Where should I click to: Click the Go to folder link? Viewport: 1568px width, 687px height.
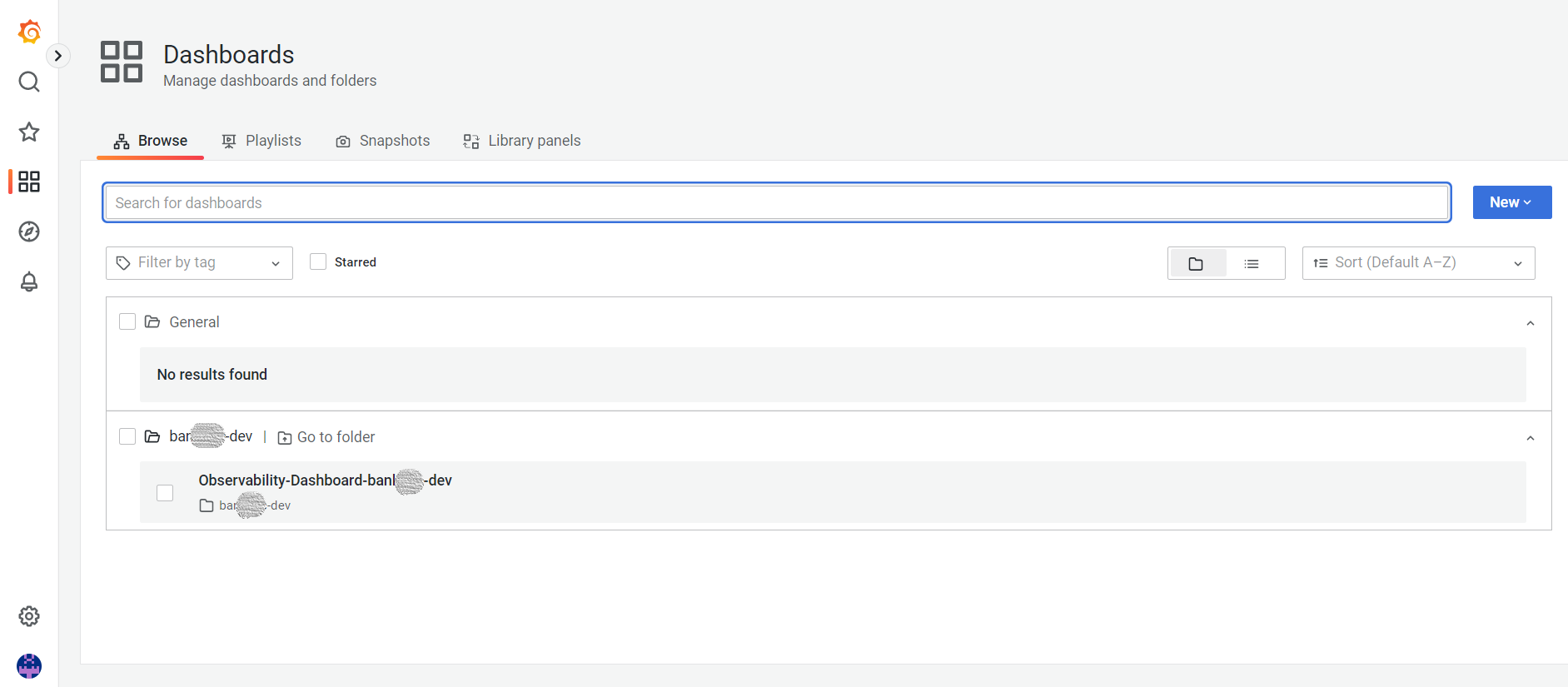pos(326,437)
